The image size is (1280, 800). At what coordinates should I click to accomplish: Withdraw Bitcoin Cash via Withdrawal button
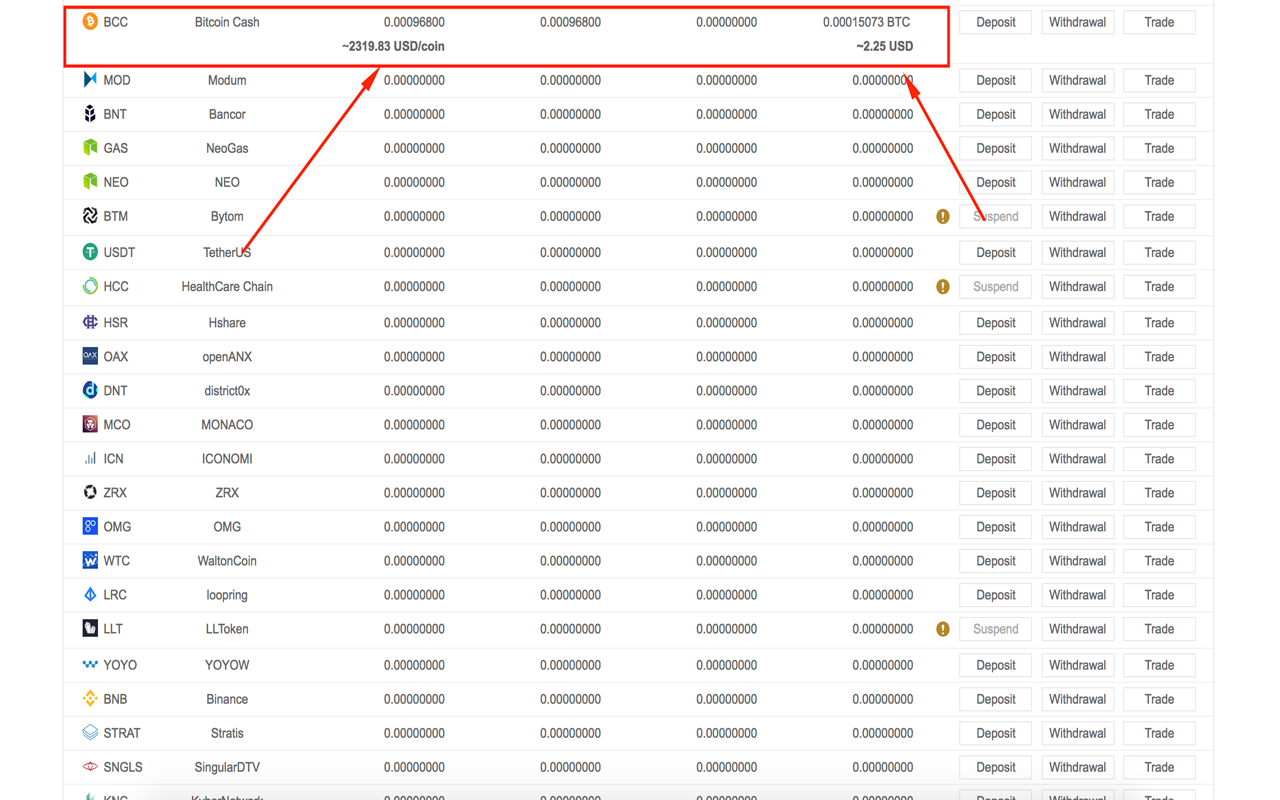1077,22
